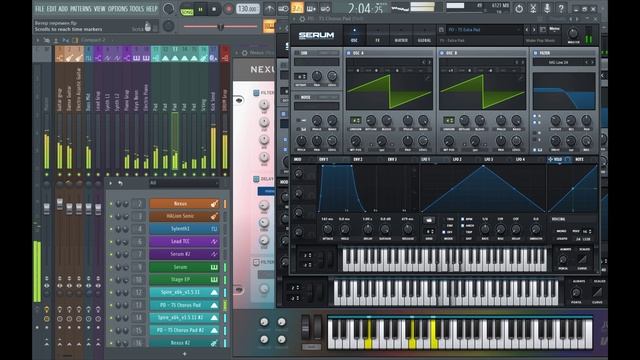Screen dimensions: 640x360
Task: Click the power-shaped icon in top toolbar
Action: [519, 8]
